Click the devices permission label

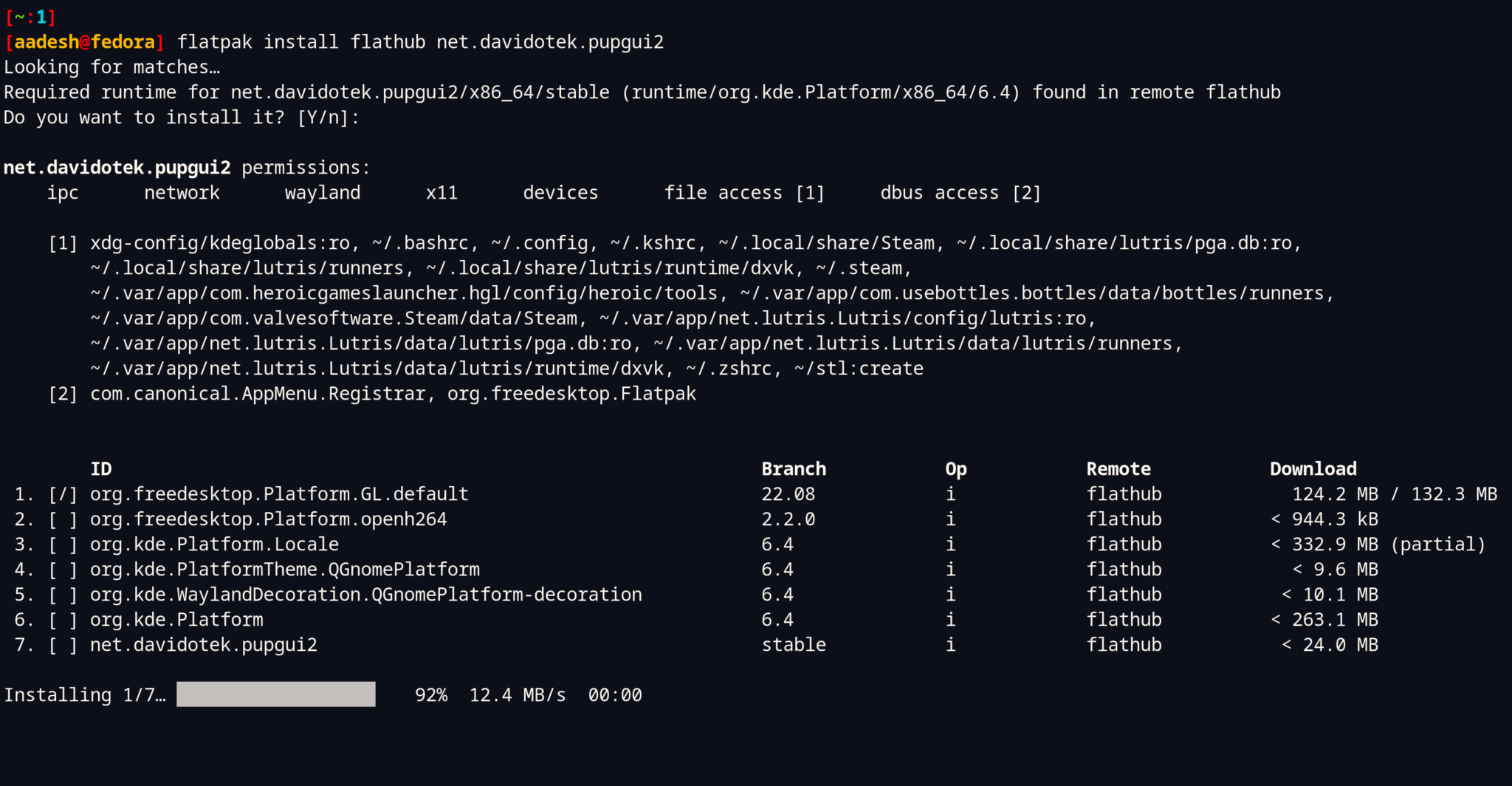coord(560,192)
